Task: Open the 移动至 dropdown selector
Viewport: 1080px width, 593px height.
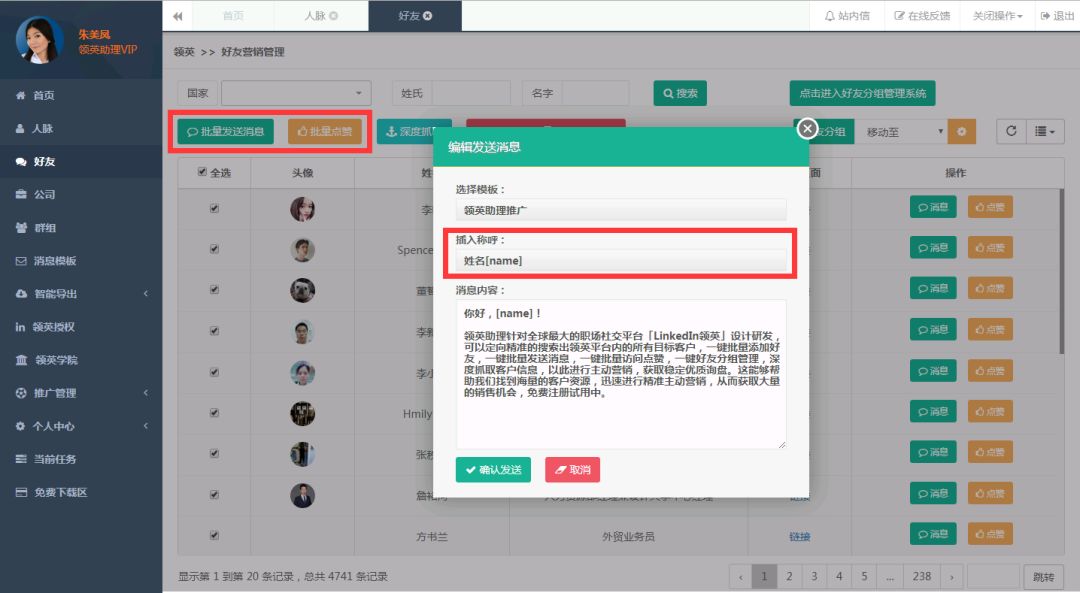Action: click(x=900, y=131)
